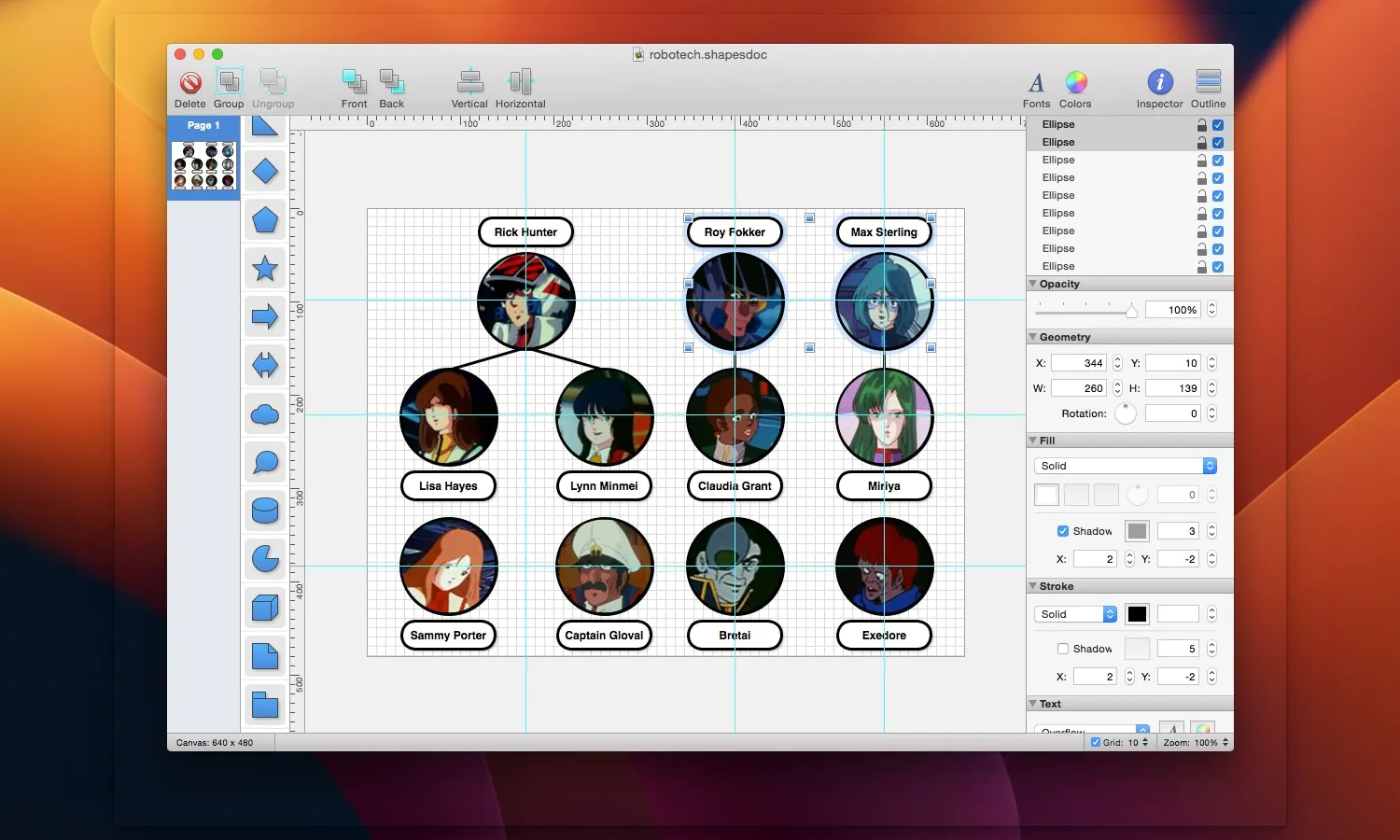Click the black stroke color swatch

click(x=1137, y=614)
